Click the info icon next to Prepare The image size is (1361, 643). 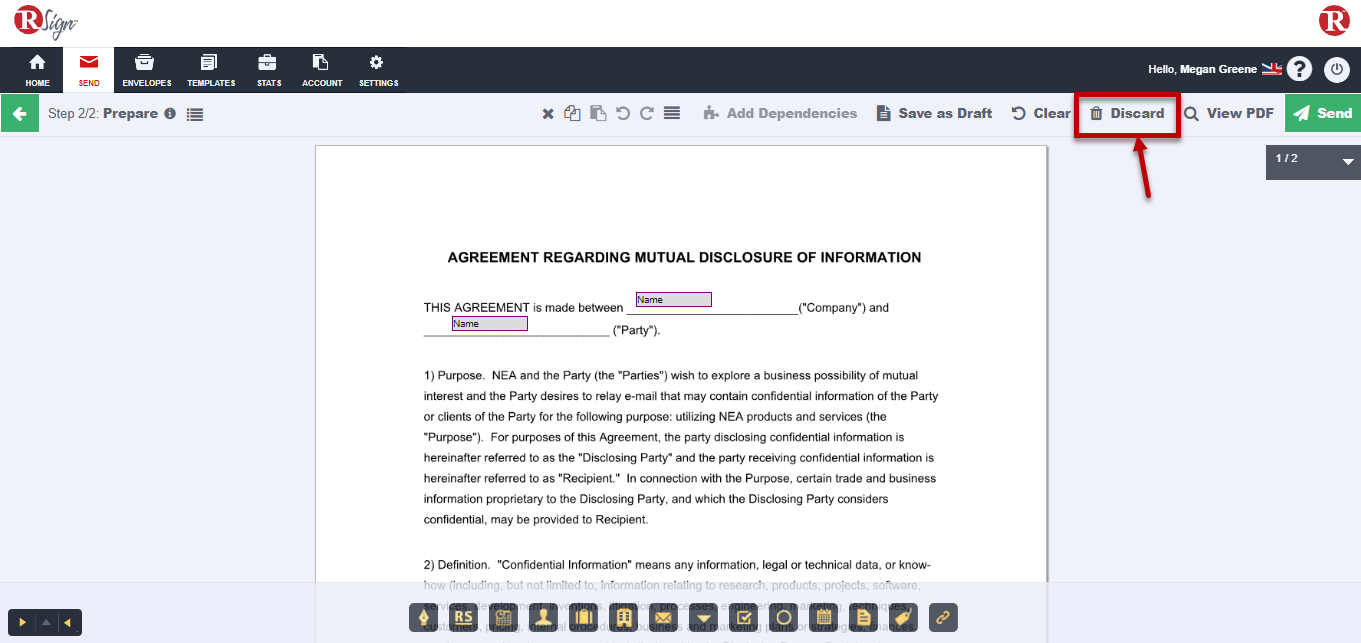170,113
